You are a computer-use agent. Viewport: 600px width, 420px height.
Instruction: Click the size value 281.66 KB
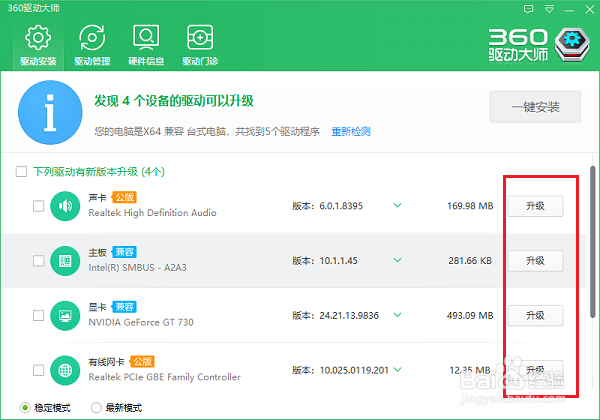coord(470,261)
